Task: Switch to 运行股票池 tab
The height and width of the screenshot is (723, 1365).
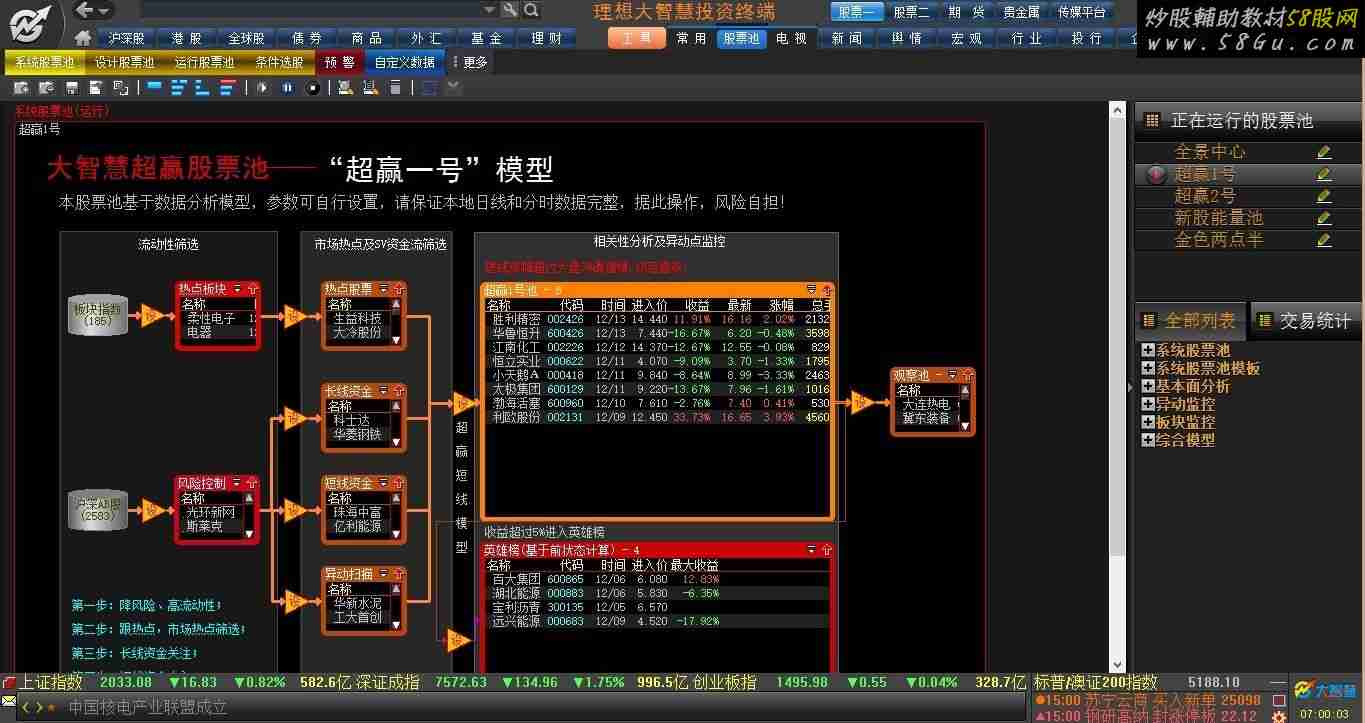Action: click(x=204, y=62)
